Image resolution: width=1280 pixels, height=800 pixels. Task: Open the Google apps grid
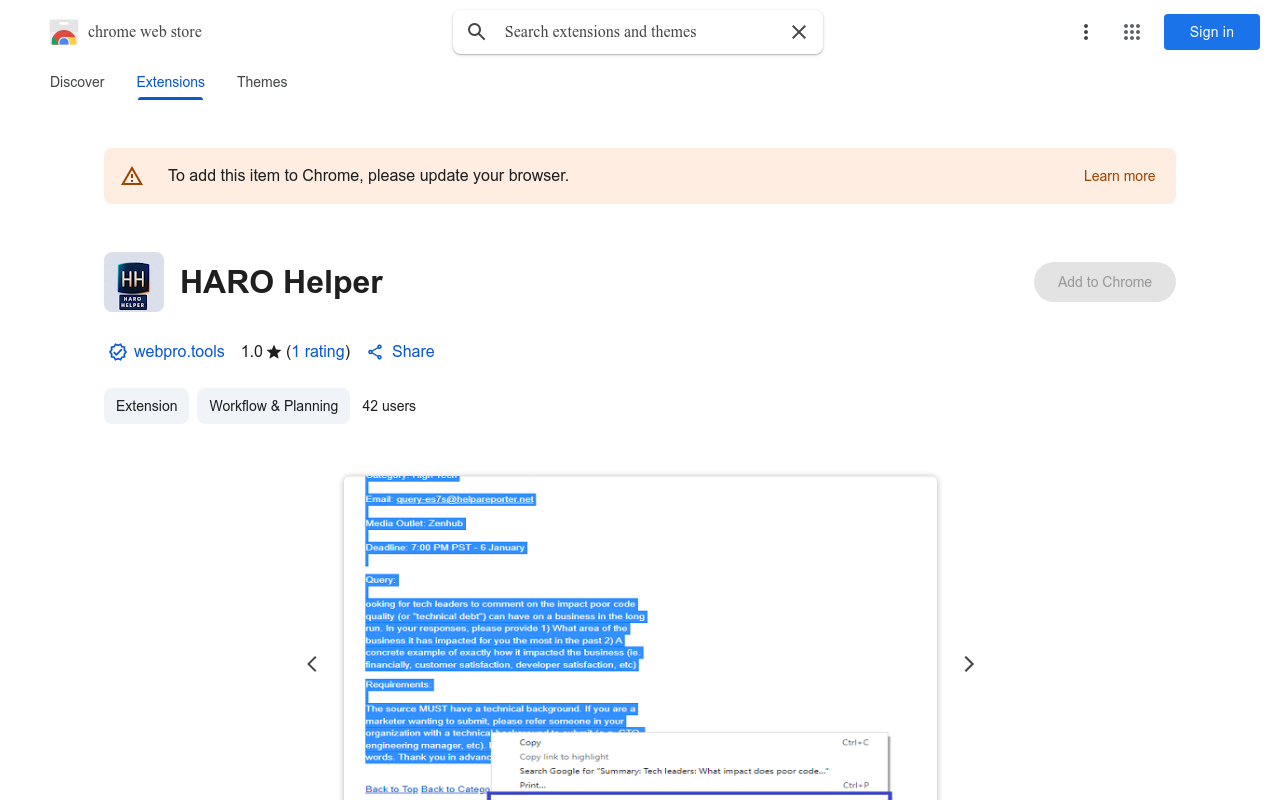click(x=1132, y=32)
